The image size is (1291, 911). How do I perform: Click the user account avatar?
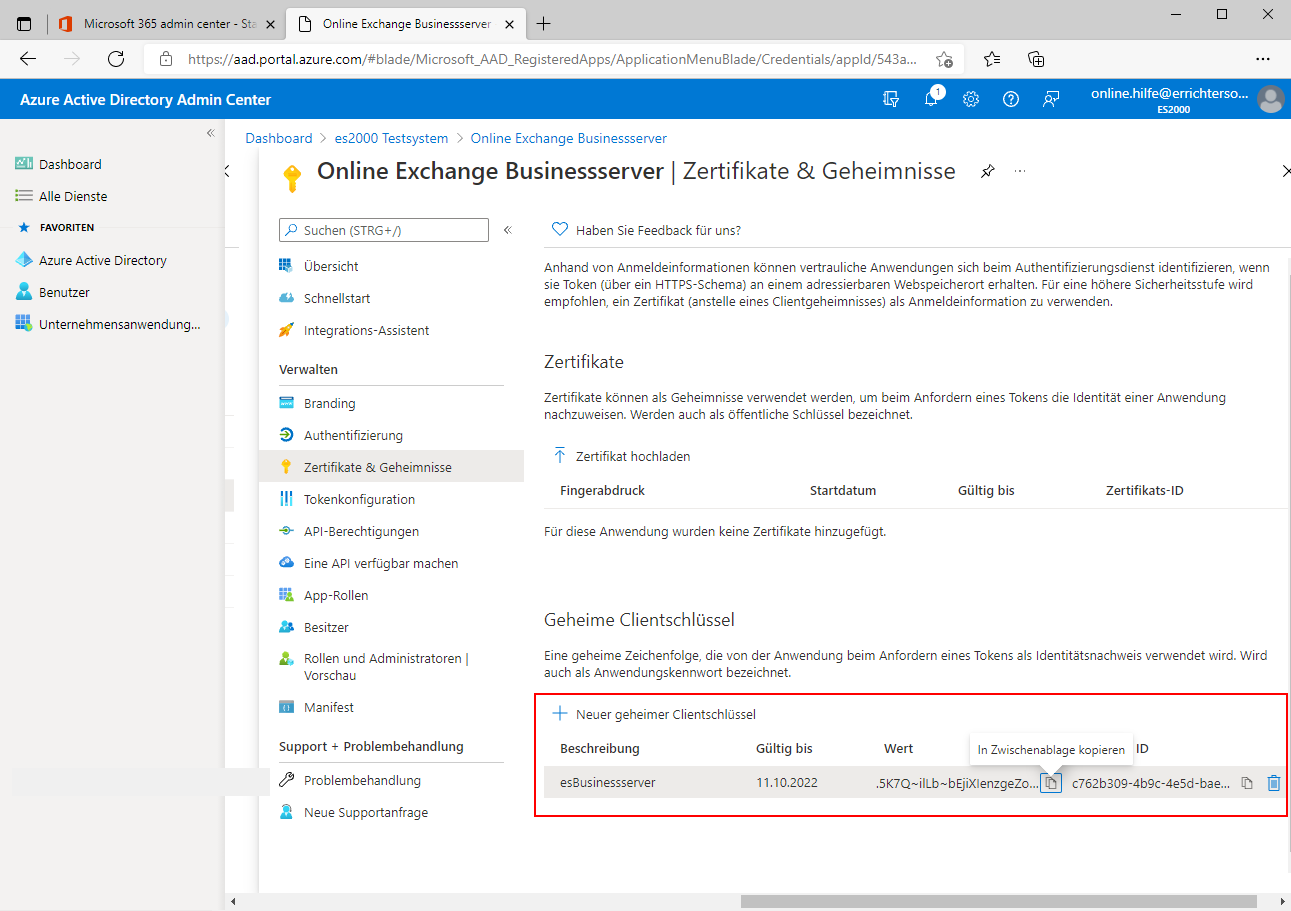(1271, 99)
